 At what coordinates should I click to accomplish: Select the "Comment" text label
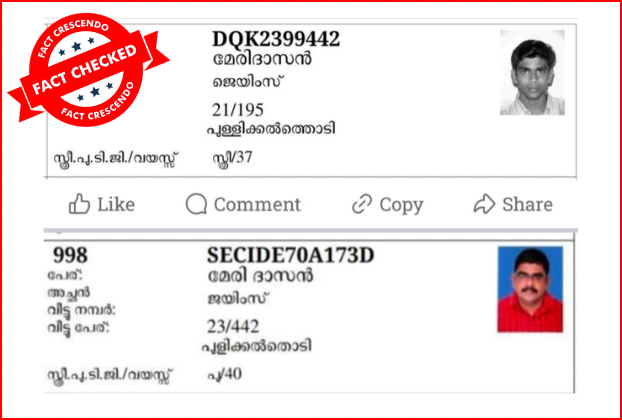257,205
